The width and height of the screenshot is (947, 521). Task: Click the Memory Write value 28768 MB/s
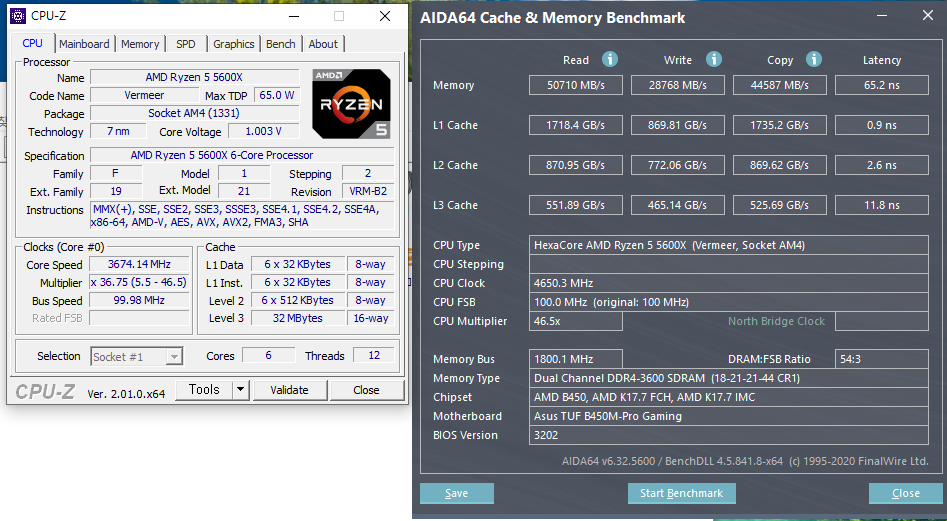678,85
